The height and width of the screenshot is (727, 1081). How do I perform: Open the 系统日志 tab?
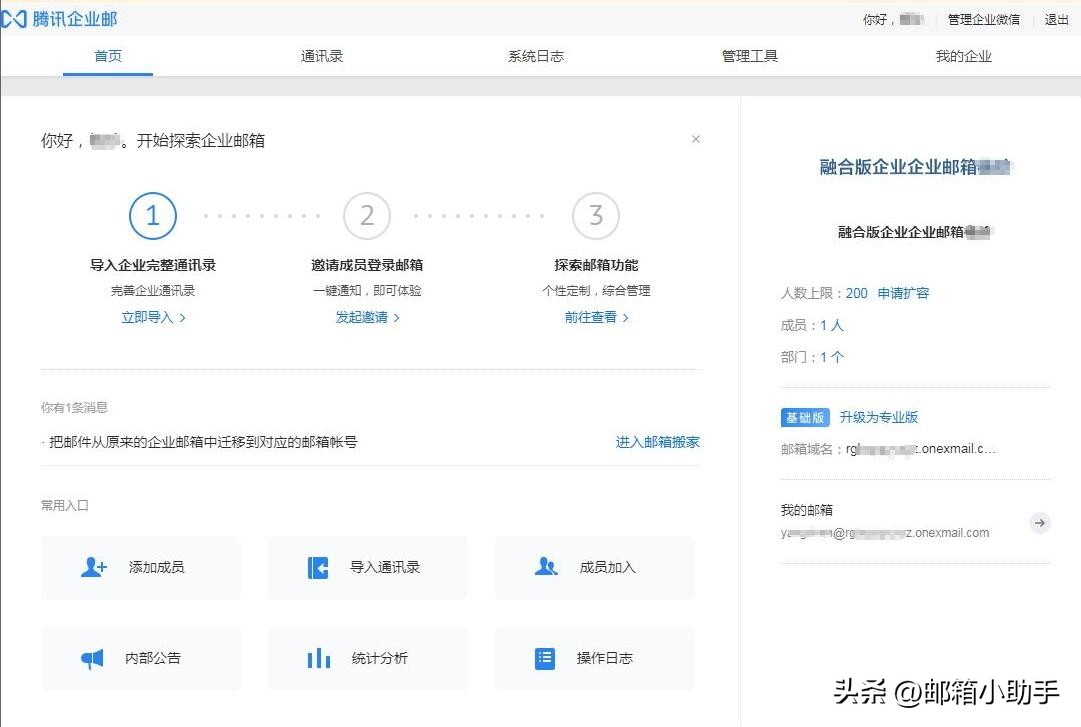pyautogui.click(x=535, y=56)
